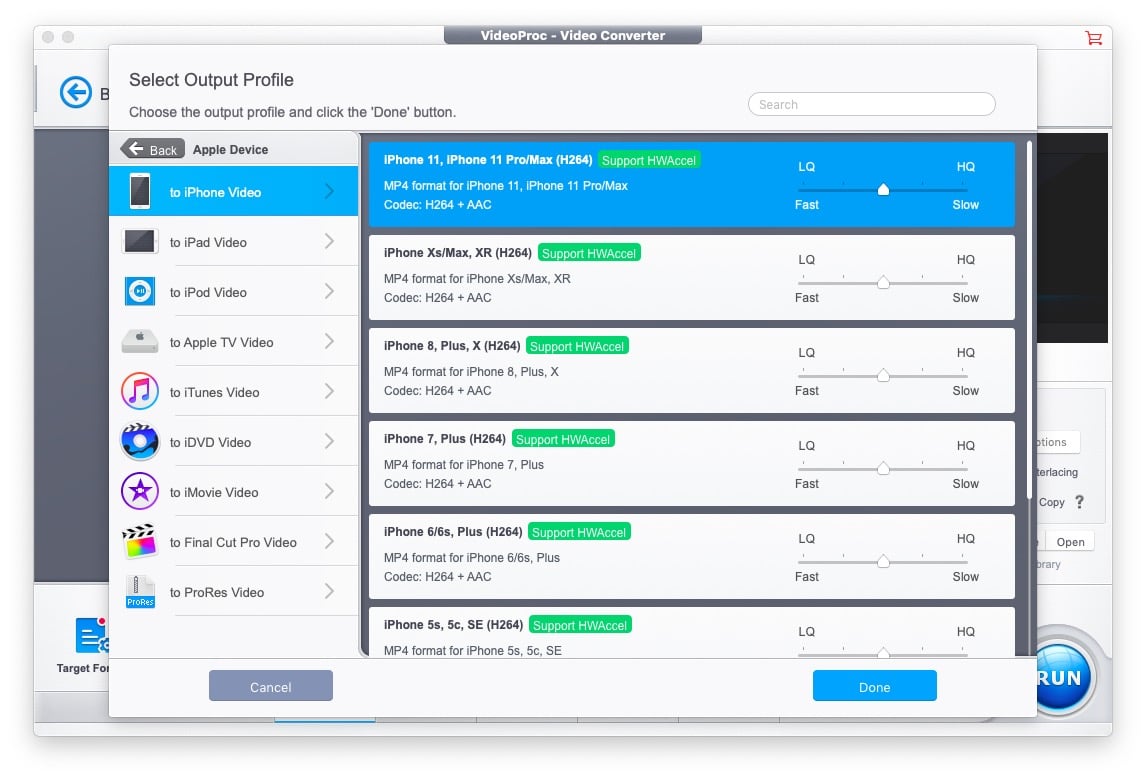Click Support HWAccel badge on iPhone 8 profile

(x=577, y=345)
